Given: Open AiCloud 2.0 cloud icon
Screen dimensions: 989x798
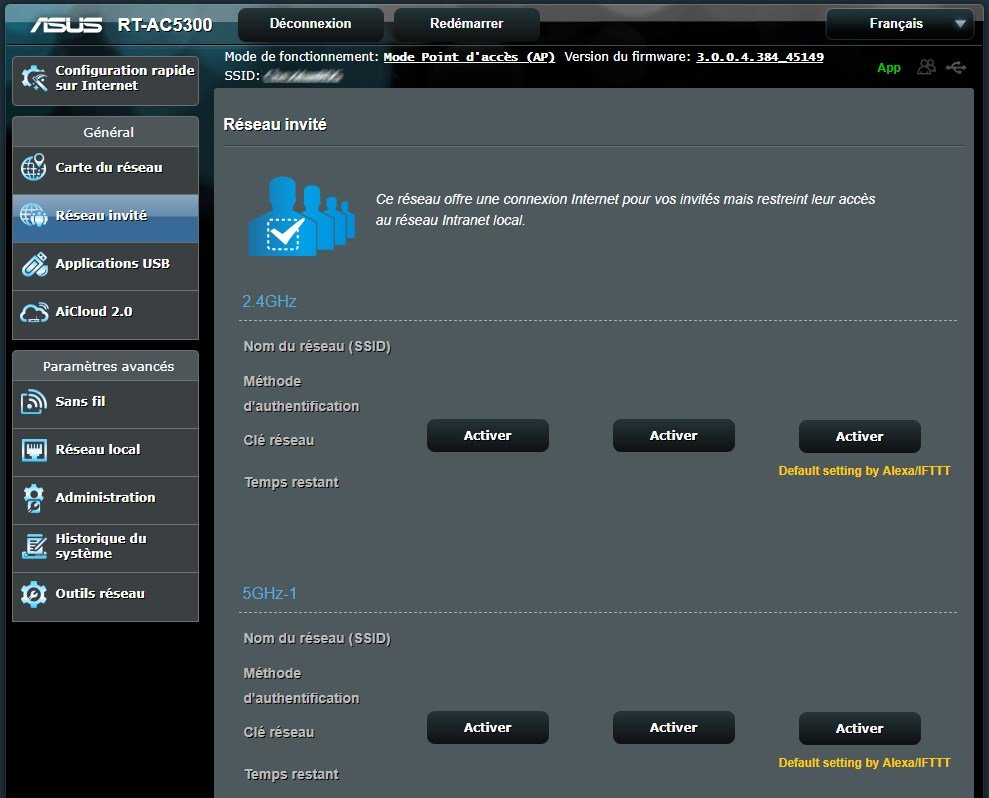Looking at the screenshot, I should [x=34, y=312].
